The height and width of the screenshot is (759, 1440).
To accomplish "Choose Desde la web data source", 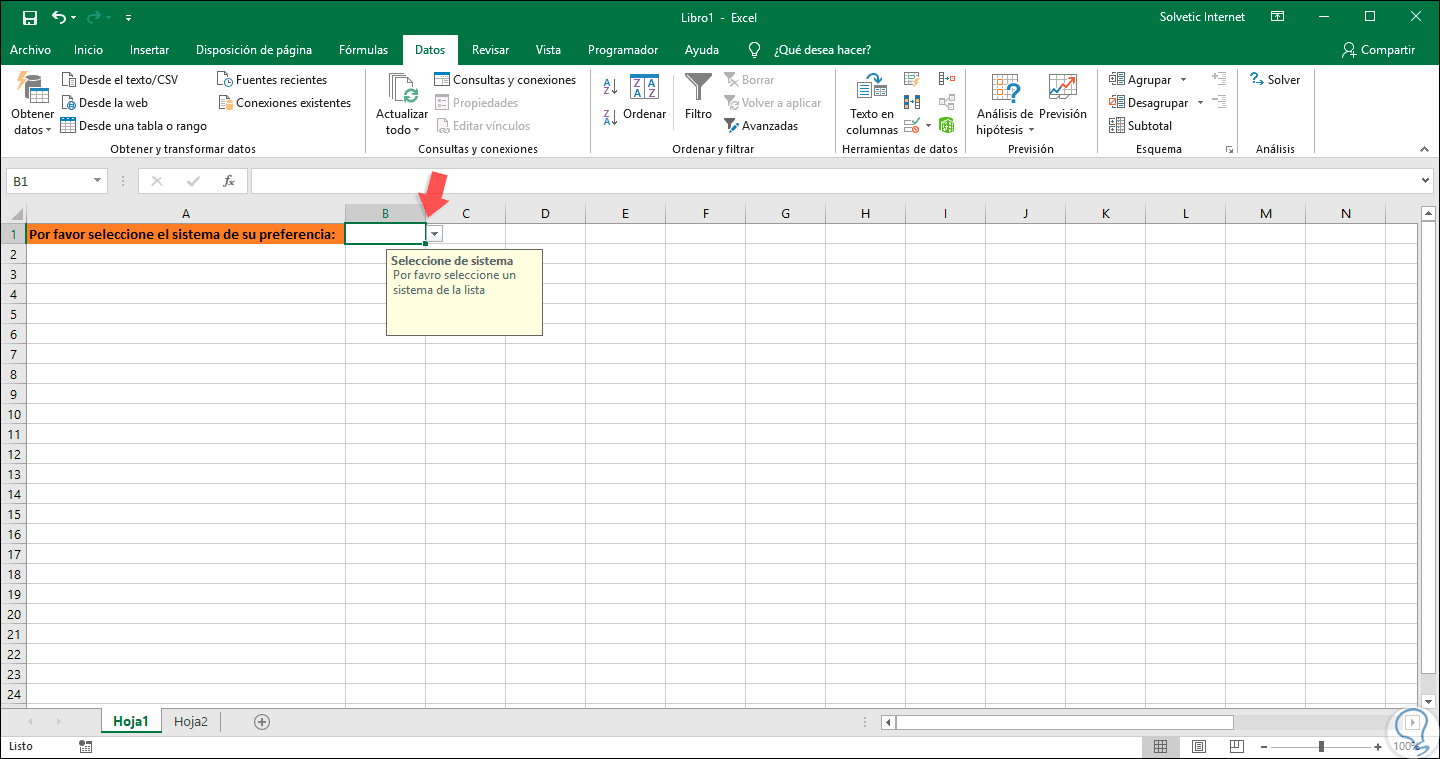I will (104, 103).
